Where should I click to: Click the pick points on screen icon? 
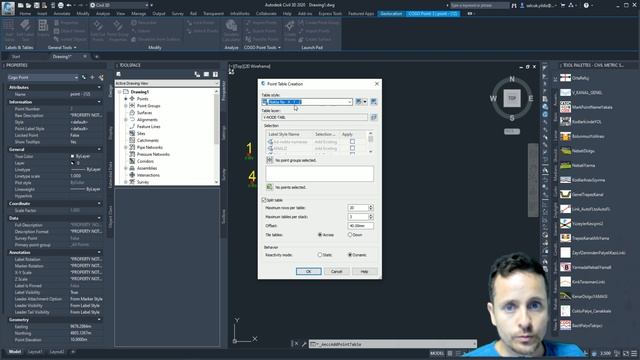click(x=269, y=187)
